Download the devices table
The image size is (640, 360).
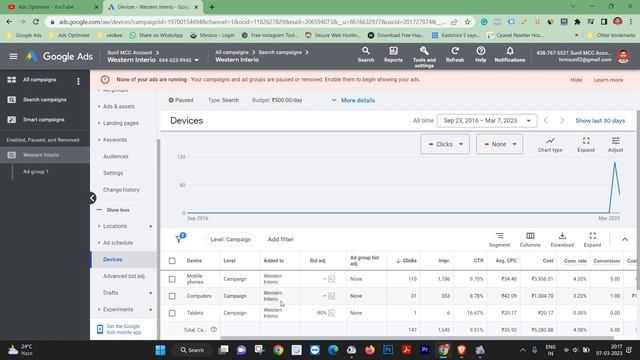click(x=562, y=240)
